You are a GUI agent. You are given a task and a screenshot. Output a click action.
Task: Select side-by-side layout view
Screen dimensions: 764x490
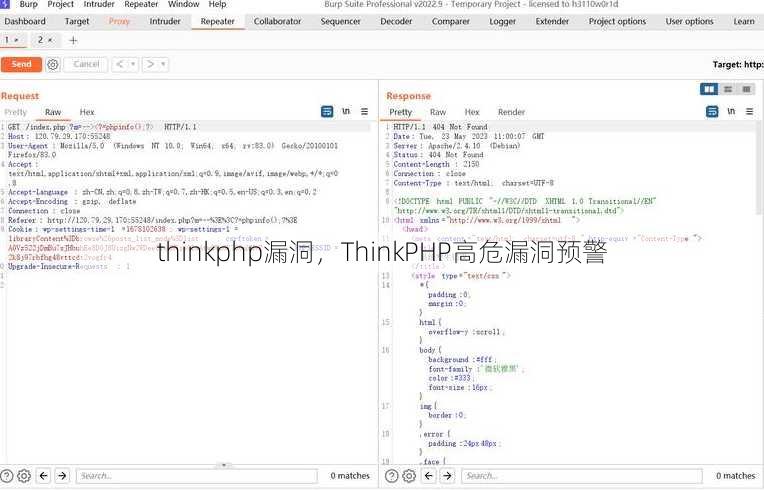tap(709, 89)
